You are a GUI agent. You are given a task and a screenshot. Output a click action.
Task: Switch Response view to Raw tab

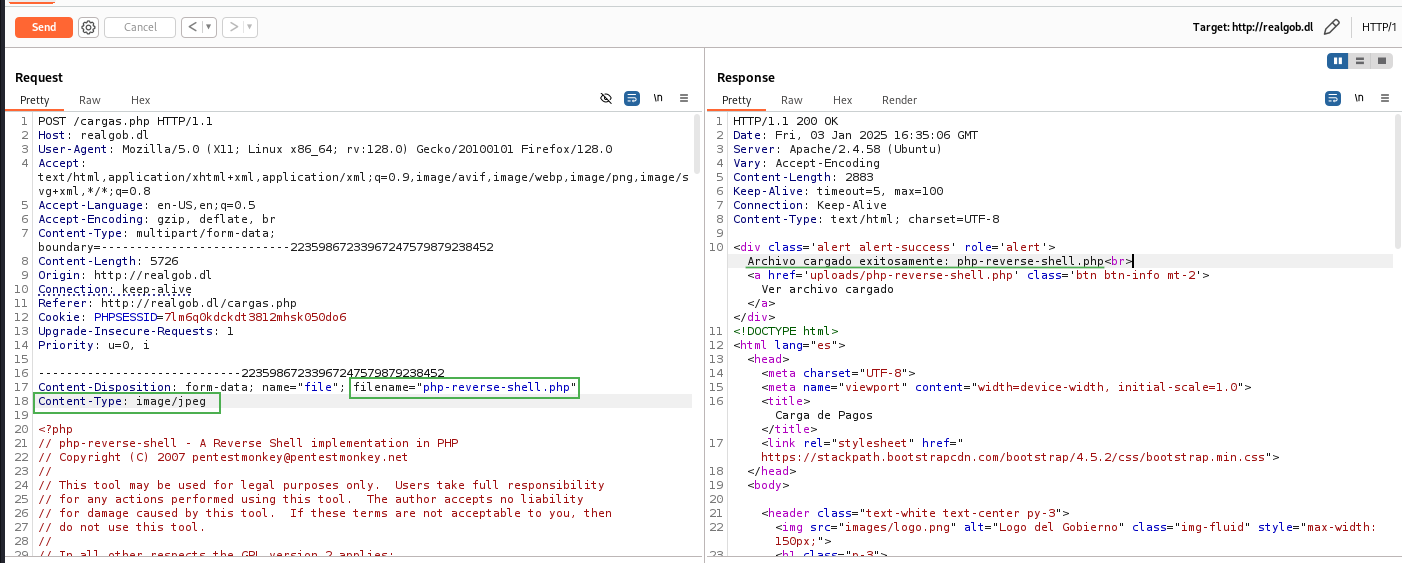(792, 100)
